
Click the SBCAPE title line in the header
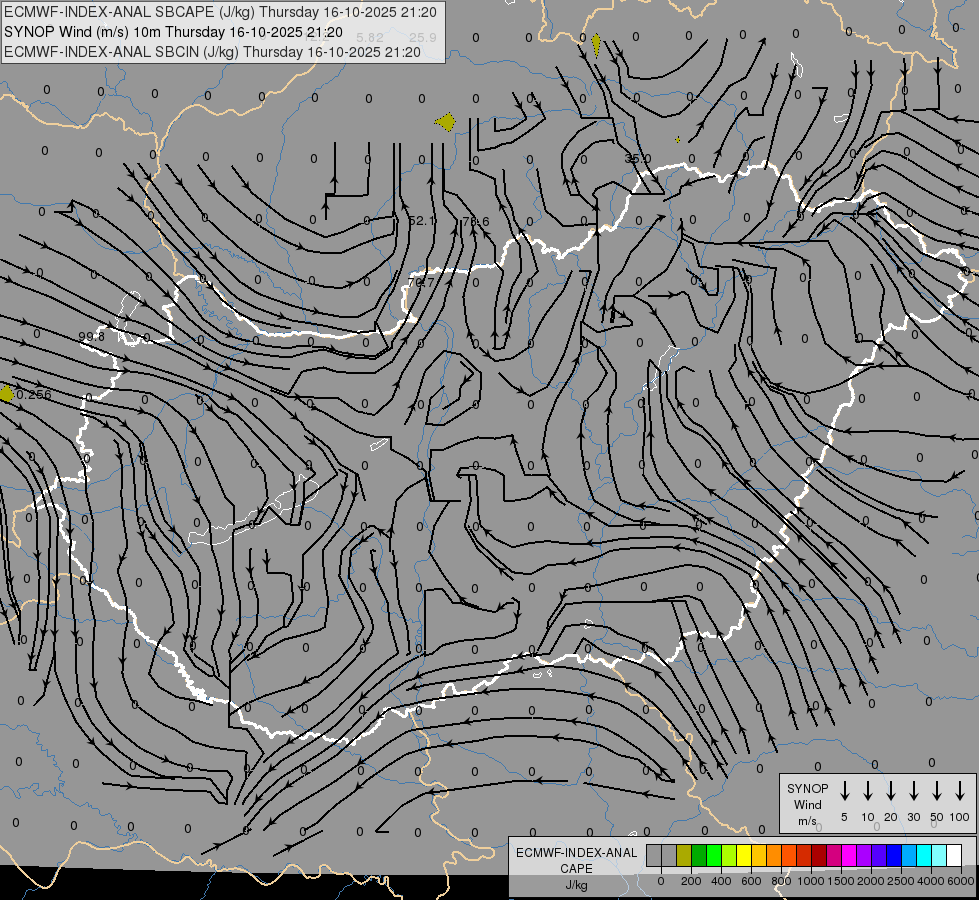coord(220,12)
